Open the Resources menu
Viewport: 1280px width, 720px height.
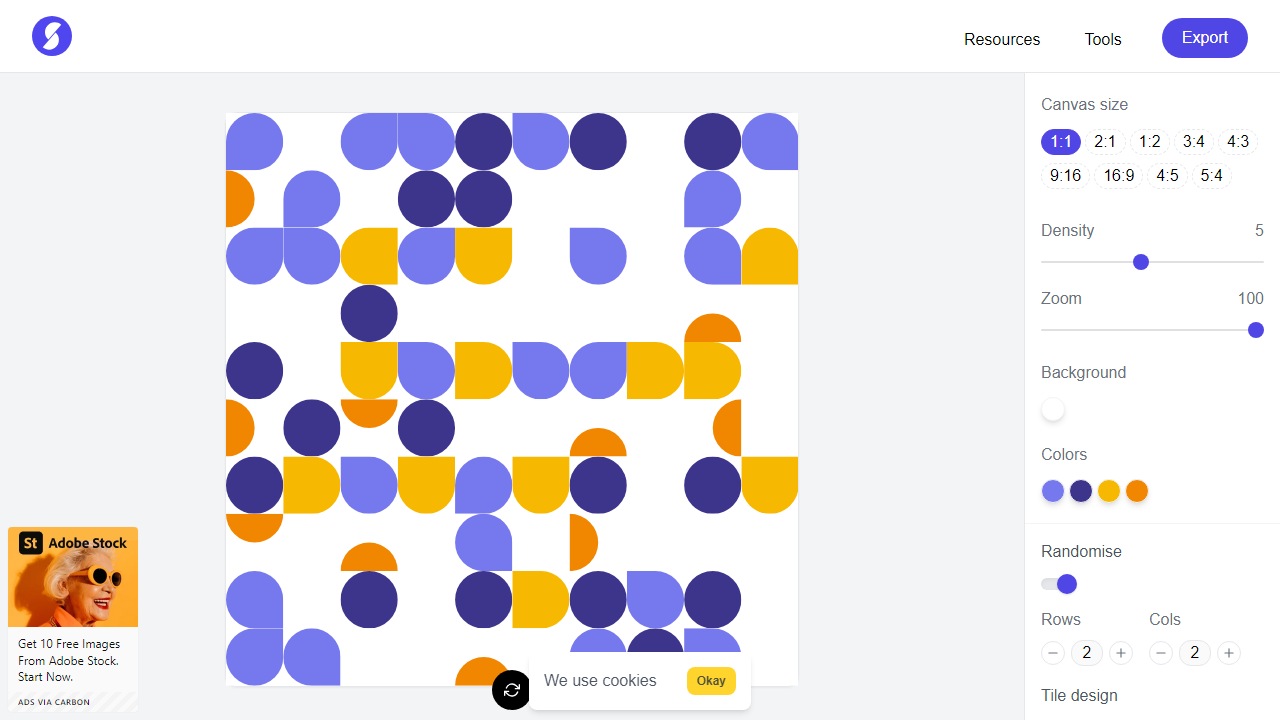[1001, 39]
